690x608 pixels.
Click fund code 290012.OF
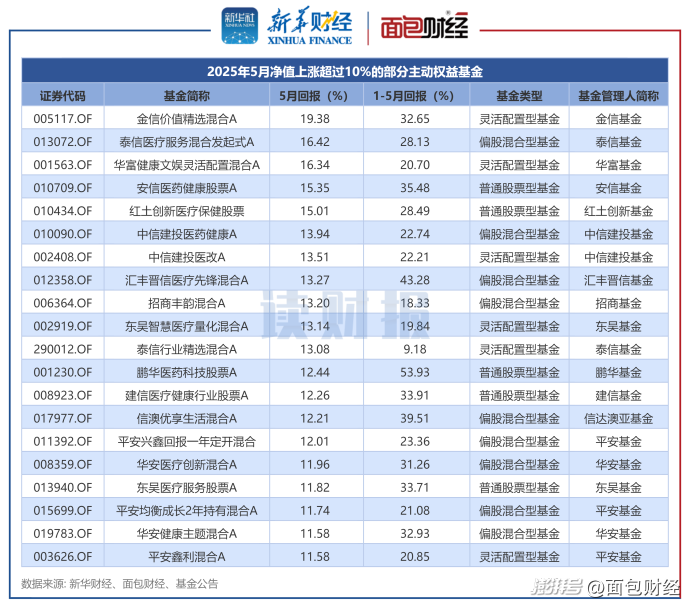tap(63, 349)
